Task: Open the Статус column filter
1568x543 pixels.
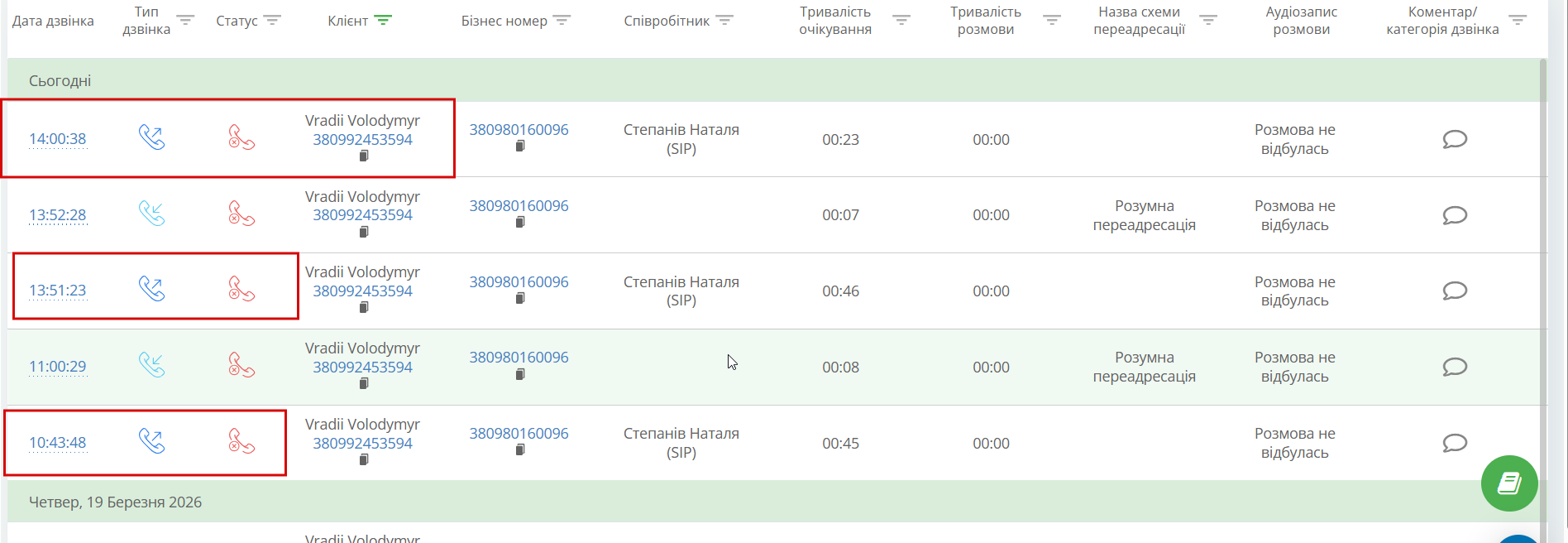Action: click(x=272, y=20)
